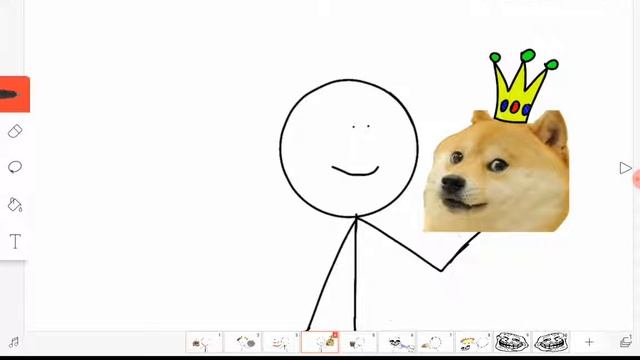
Task: Select the Text tool
Action: 15,242
